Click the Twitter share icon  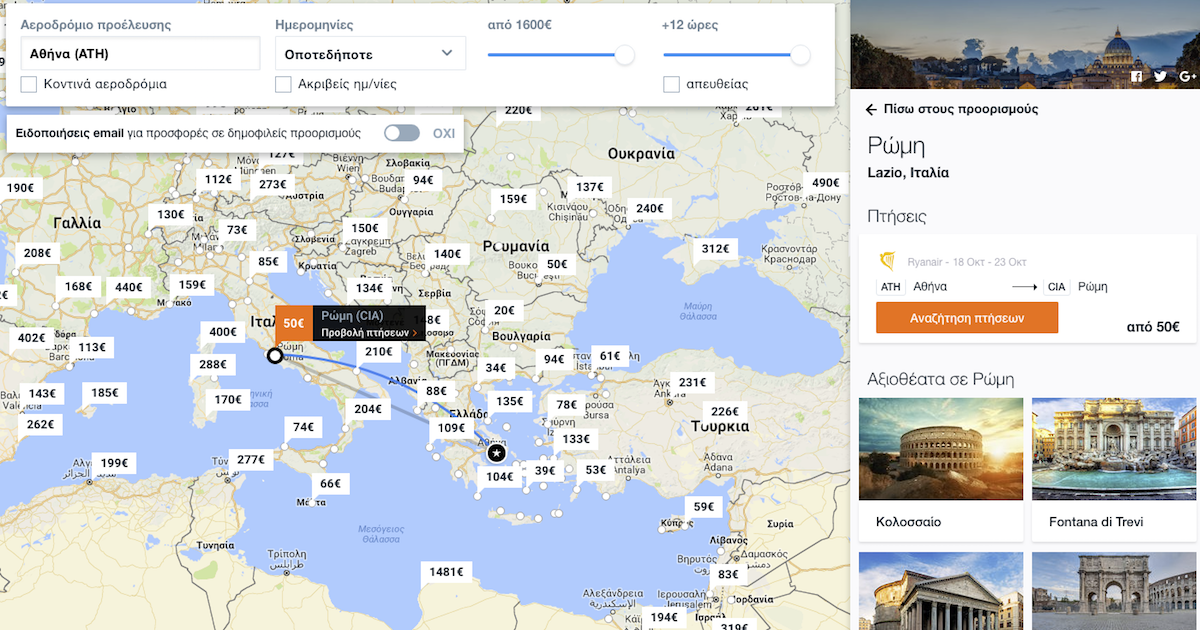(1160, 77)
